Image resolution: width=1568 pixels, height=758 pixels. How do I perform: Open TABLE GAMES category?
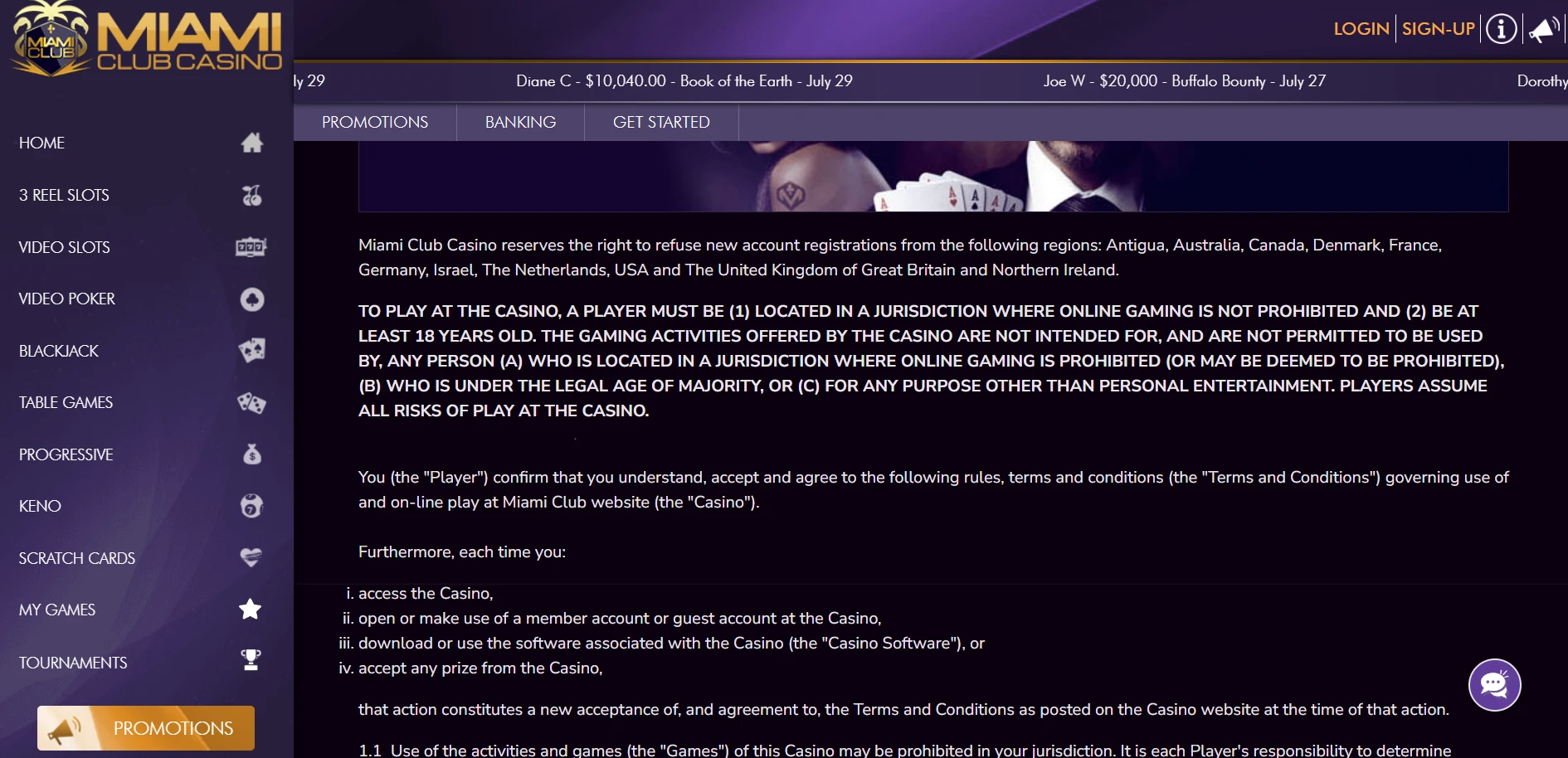click(66, 402)
